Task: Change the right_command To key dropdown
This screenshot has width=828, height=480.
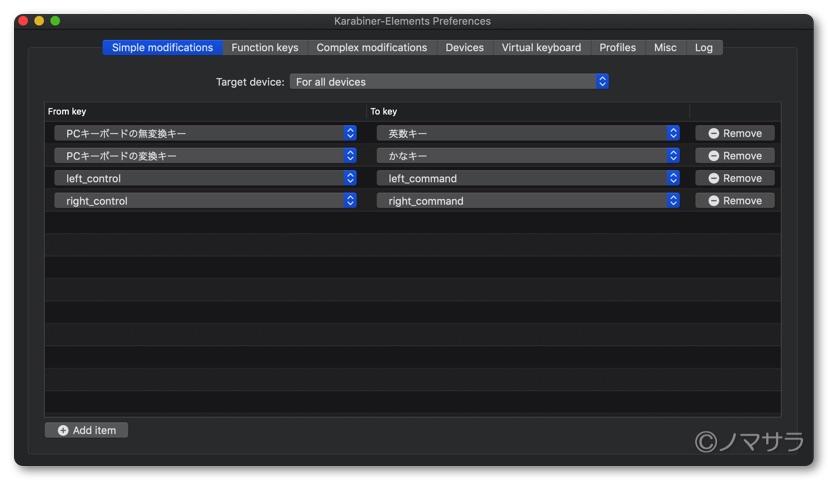Action: (528, 201)
